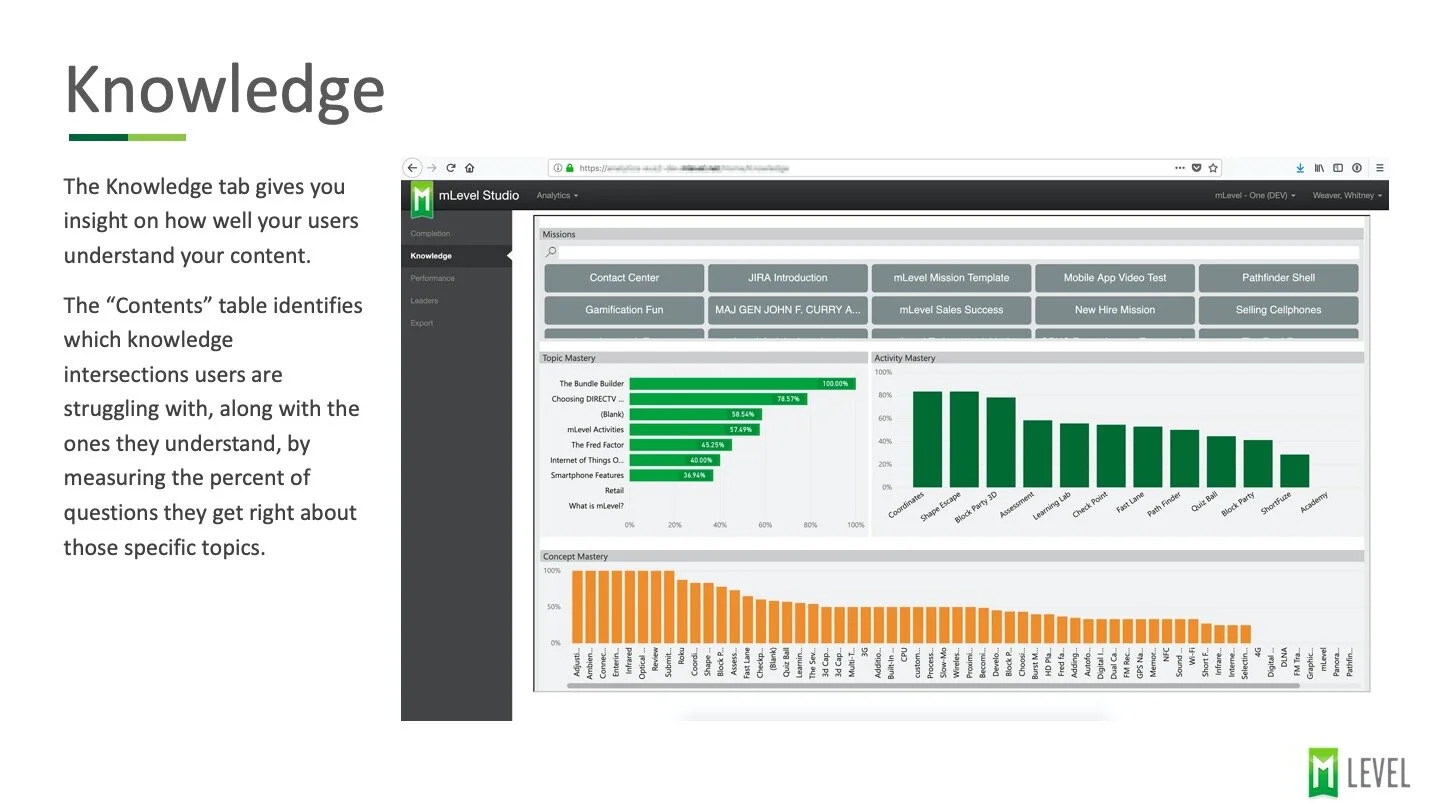
Task: Click the Check Point activity bar
Action: [1111, 456]
